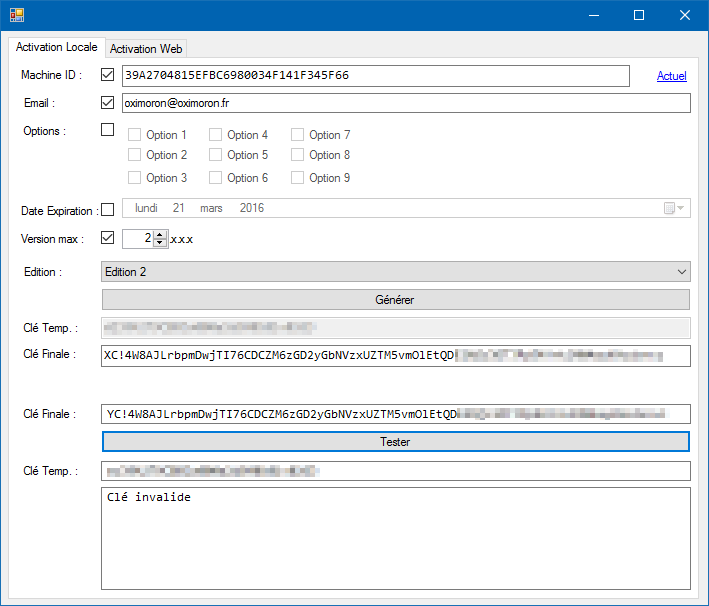
Task: Enable the Date Expiration checkbox
Action: (x=108, y=210)
